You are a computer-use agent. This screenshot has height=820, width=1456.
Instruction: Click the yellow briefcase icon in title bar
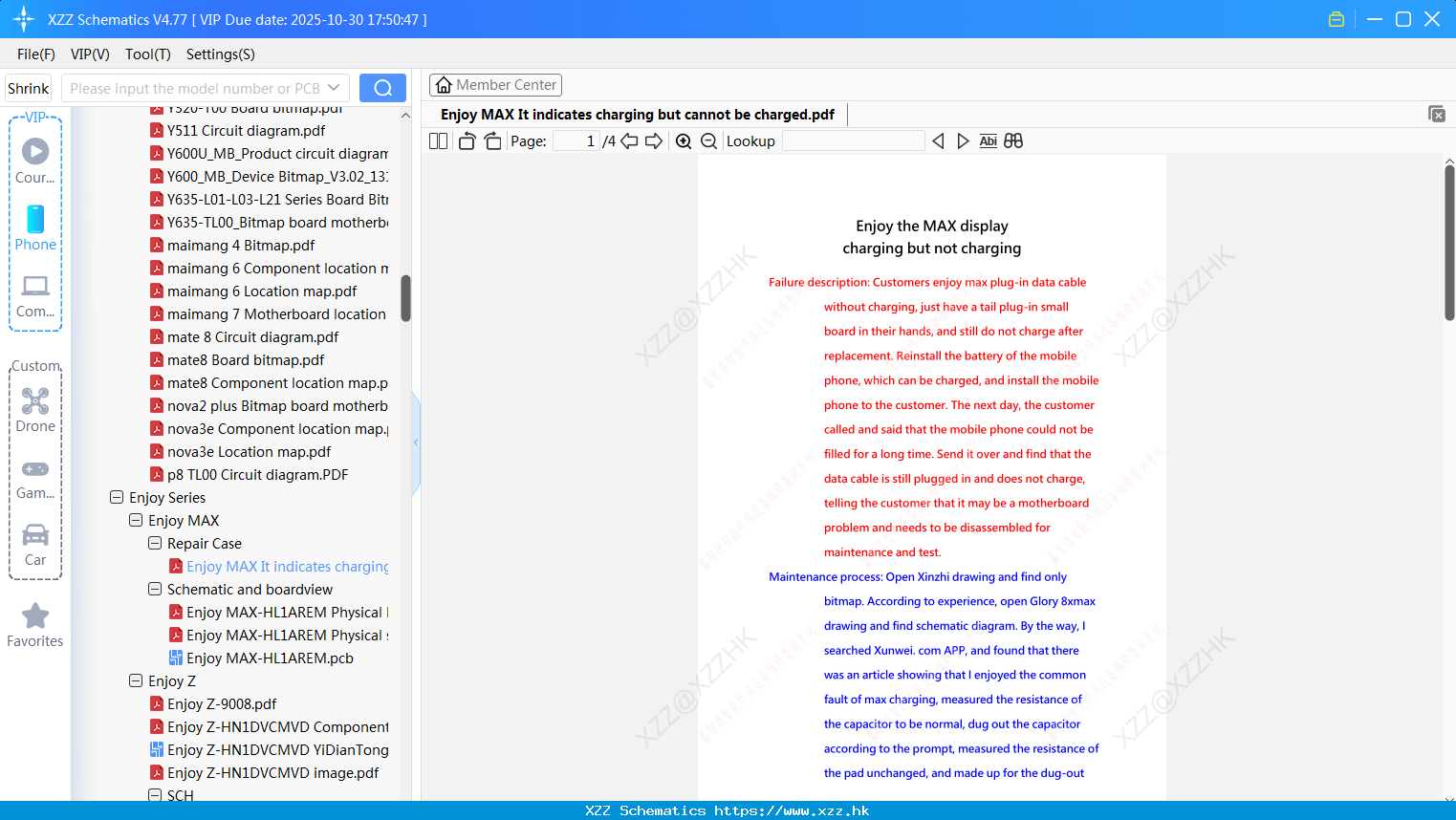1336,19
